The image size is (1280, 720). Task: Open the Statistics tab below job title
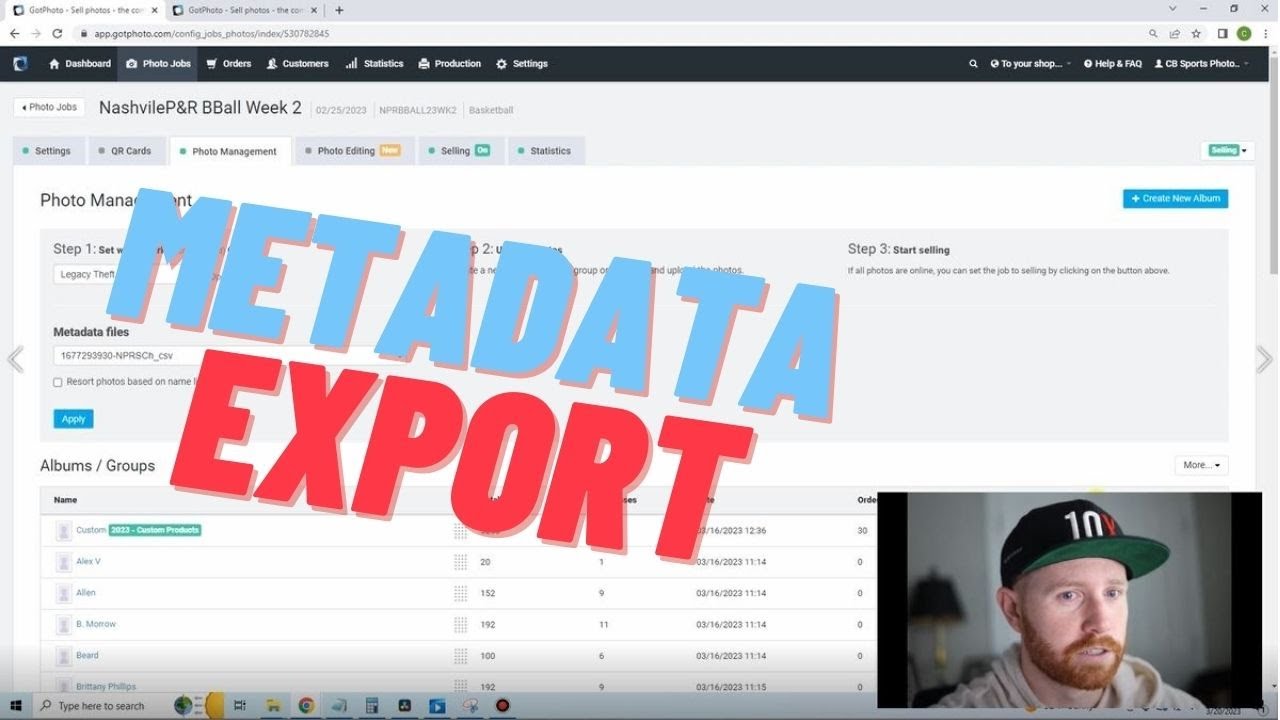point(545,151)
